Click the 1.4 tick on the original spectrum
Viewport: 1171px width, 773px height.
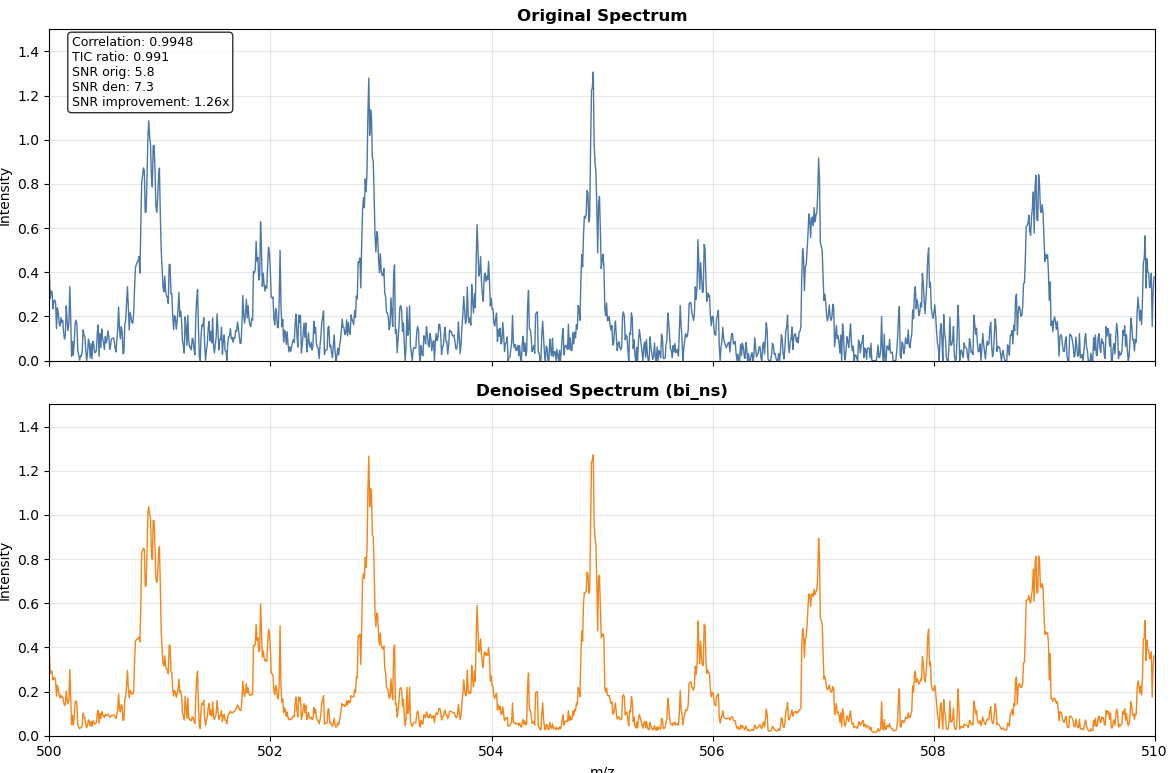coord(29,52)
